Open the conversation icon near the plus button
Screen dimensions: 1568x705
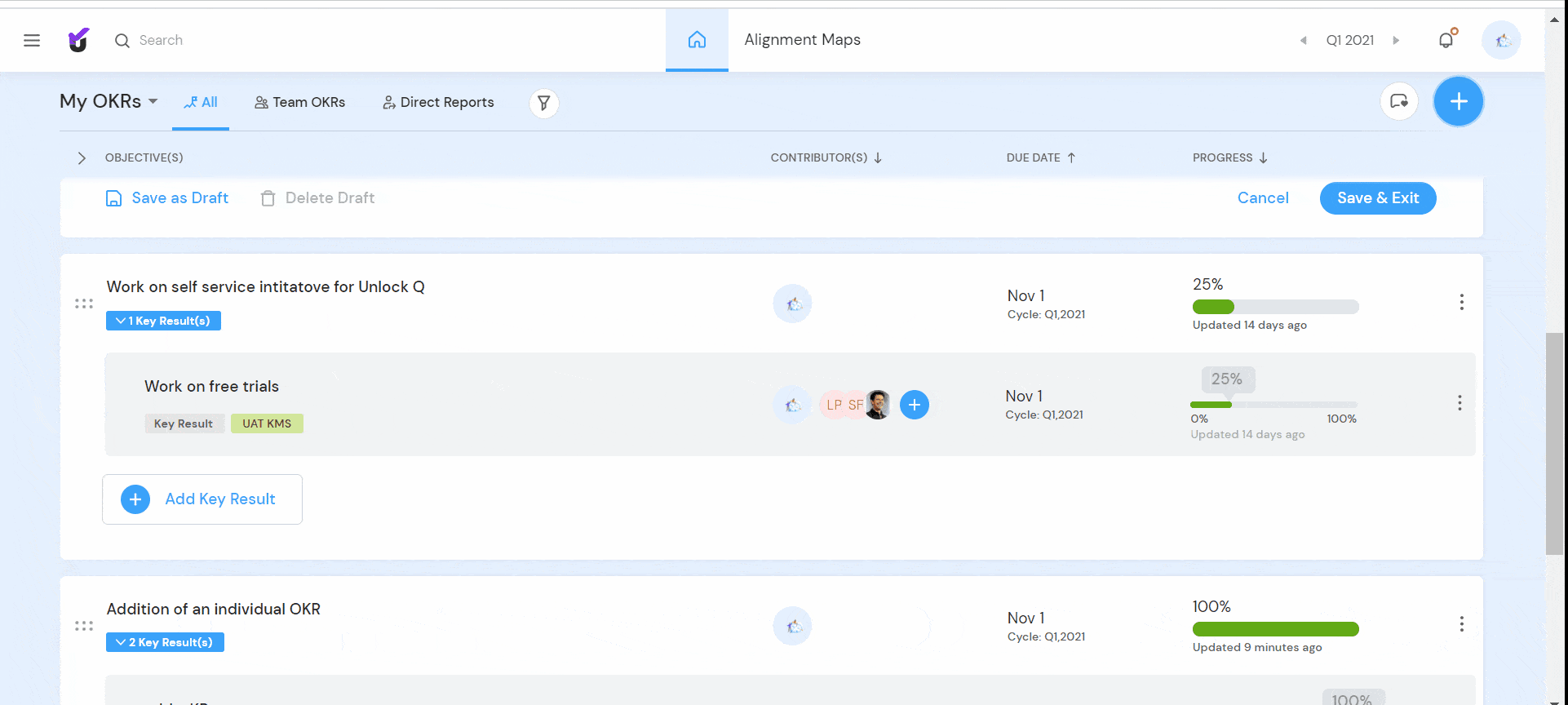(1399, 101)
